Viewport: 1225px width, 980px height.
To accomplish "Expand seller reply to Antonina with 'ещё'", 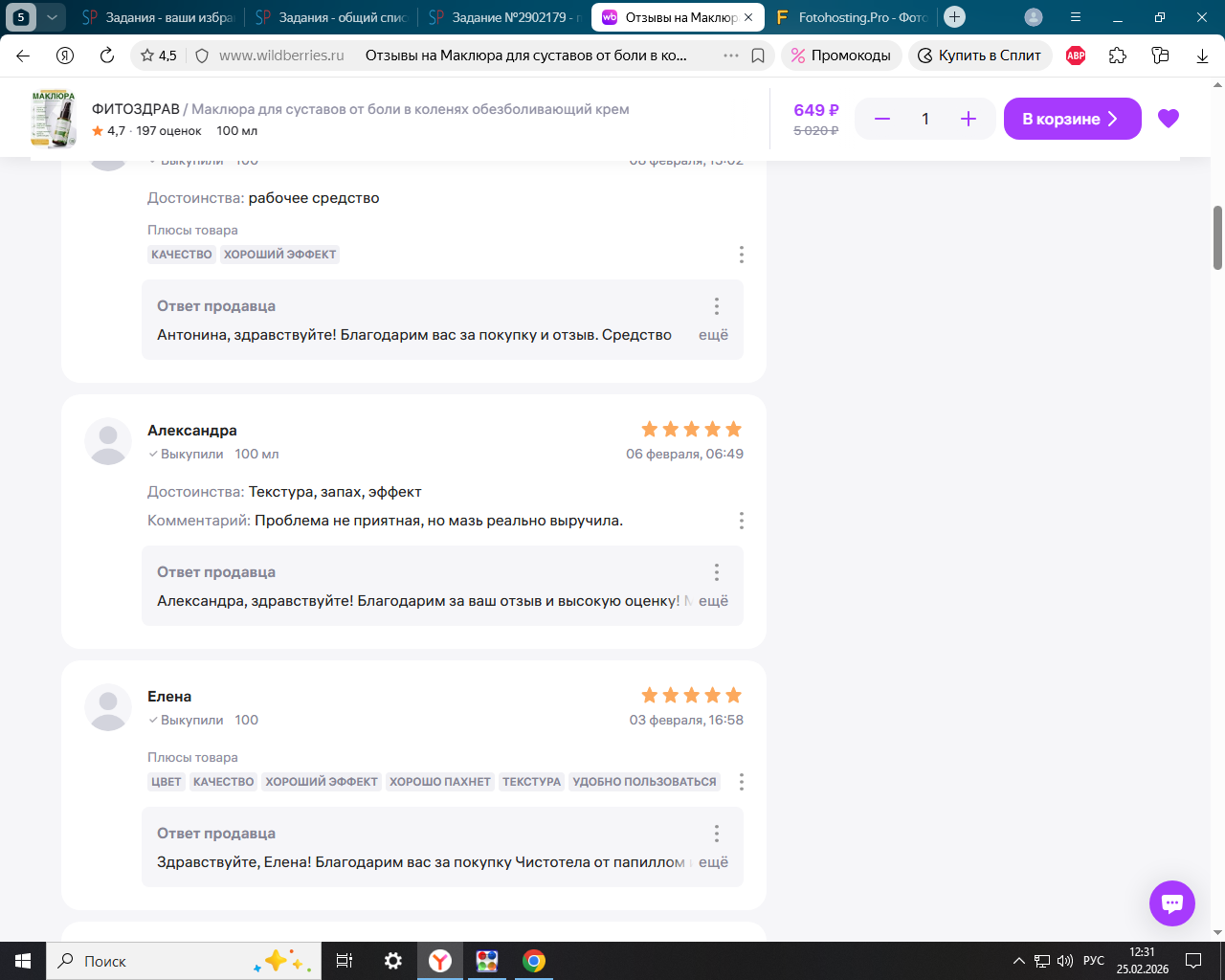I will pyautogui.click(x=713, y=335).
